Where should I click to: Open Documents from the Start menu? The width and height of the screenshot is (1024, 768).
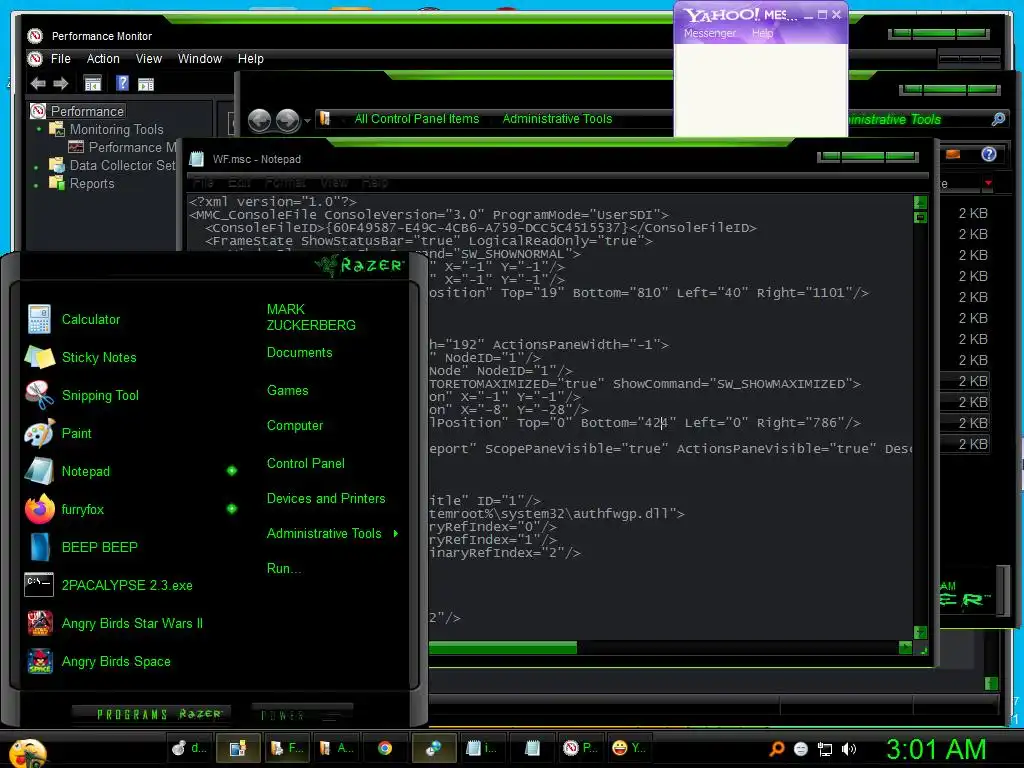[x=299, y=353]
